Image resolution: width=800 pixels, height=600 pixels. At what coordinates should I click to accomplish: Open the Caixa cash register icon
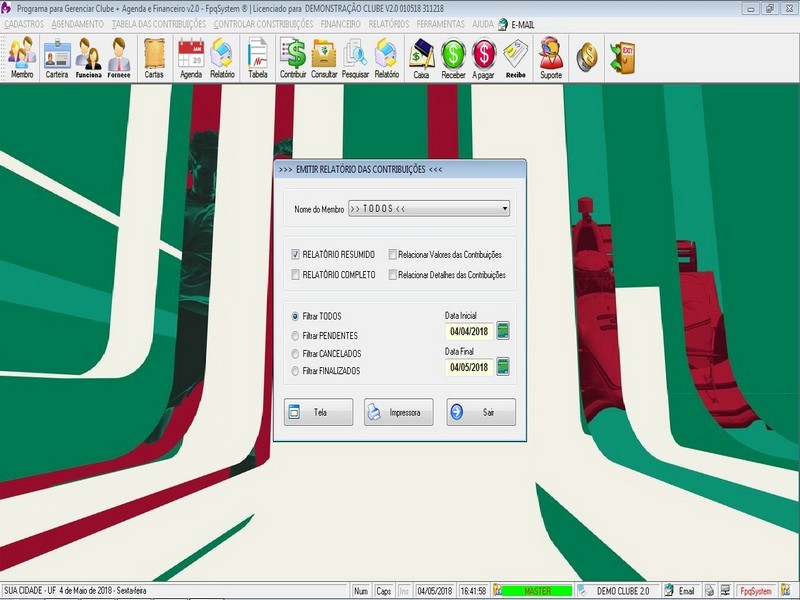[x=421, y=58]
